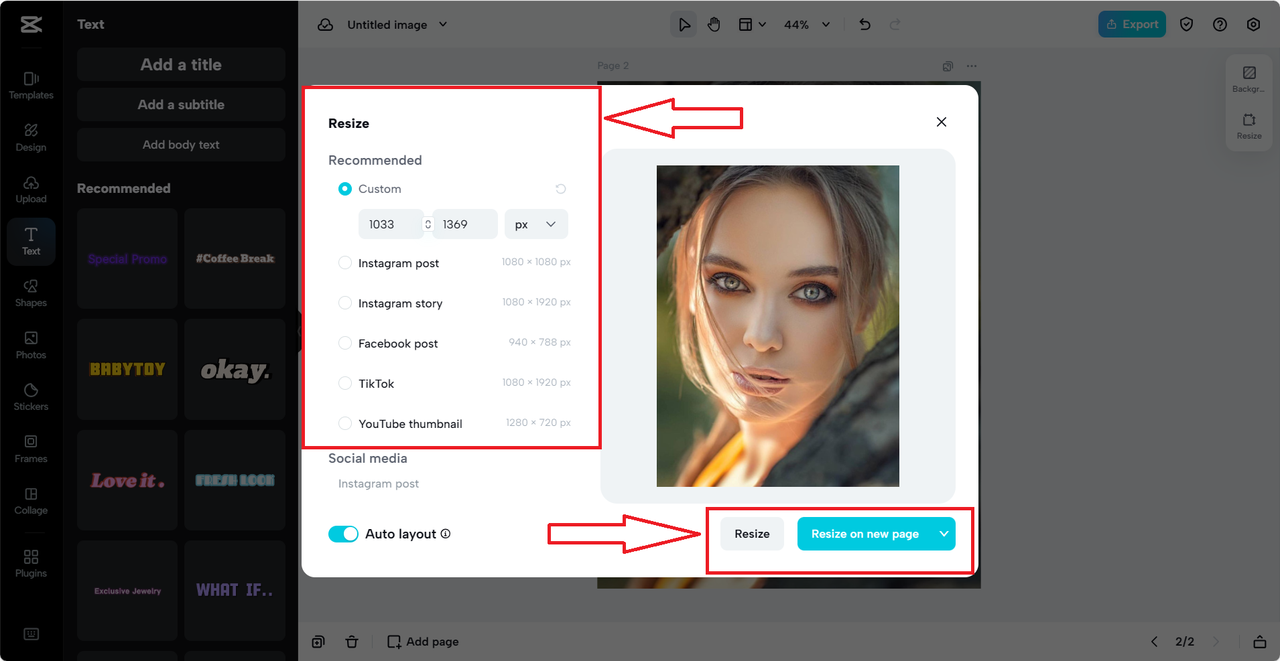This screenshot has height=661, width=1280.
Task: Open the Frames sidebar panel
Action: click(x=31, y=449)
